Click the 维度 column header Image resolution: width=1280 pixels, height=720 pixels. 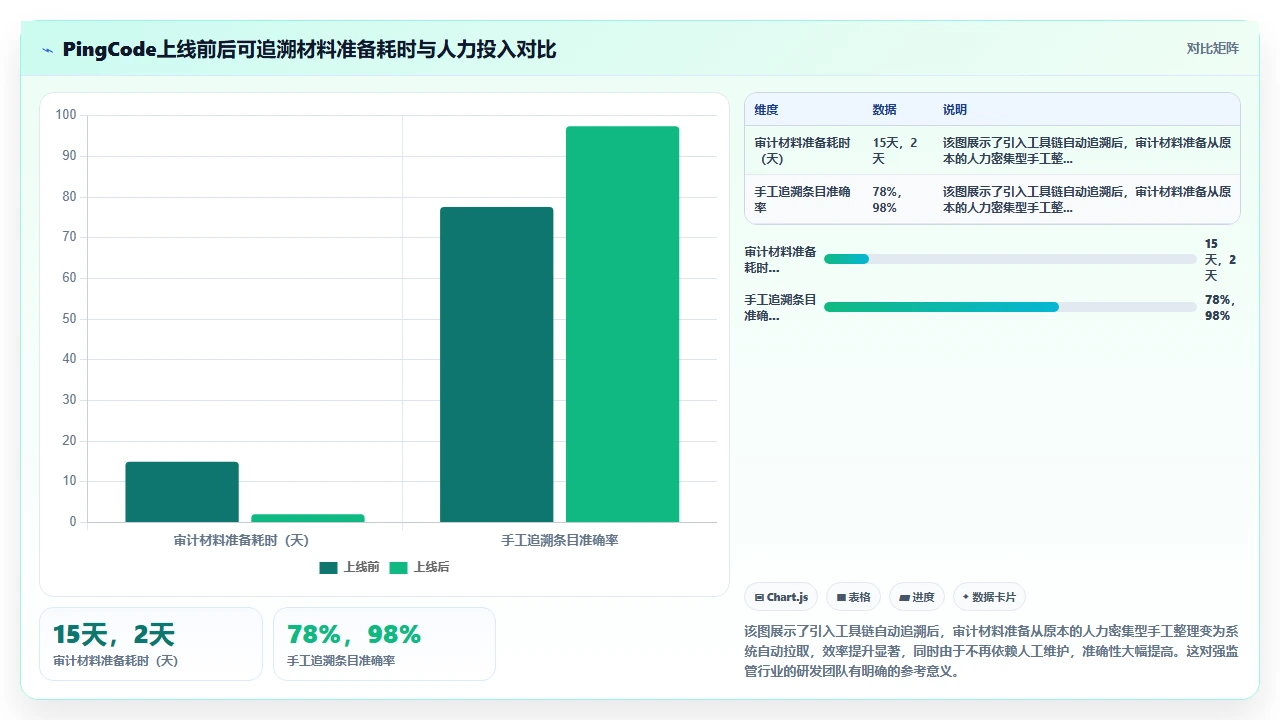pyautogui.click(x=766, y=110)
